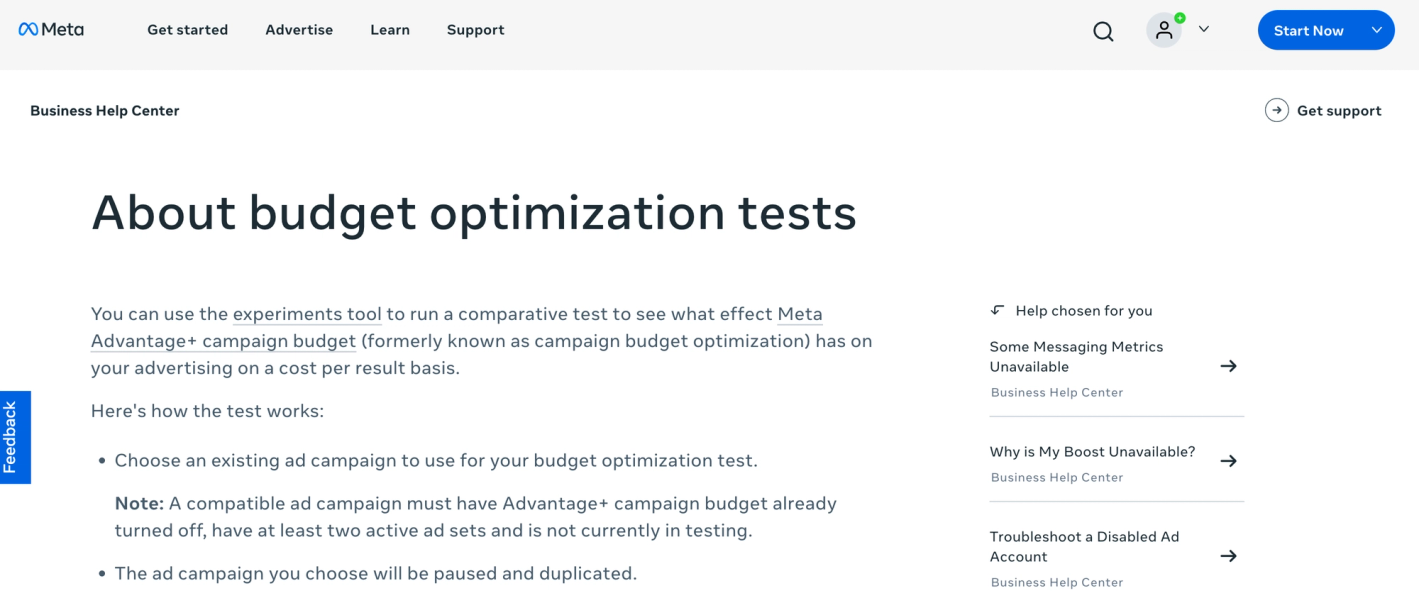The image size is (1419, 603).
Task: Click arrow beside Why is My Boost Unavailable
Action: [x=1229, y=461]
